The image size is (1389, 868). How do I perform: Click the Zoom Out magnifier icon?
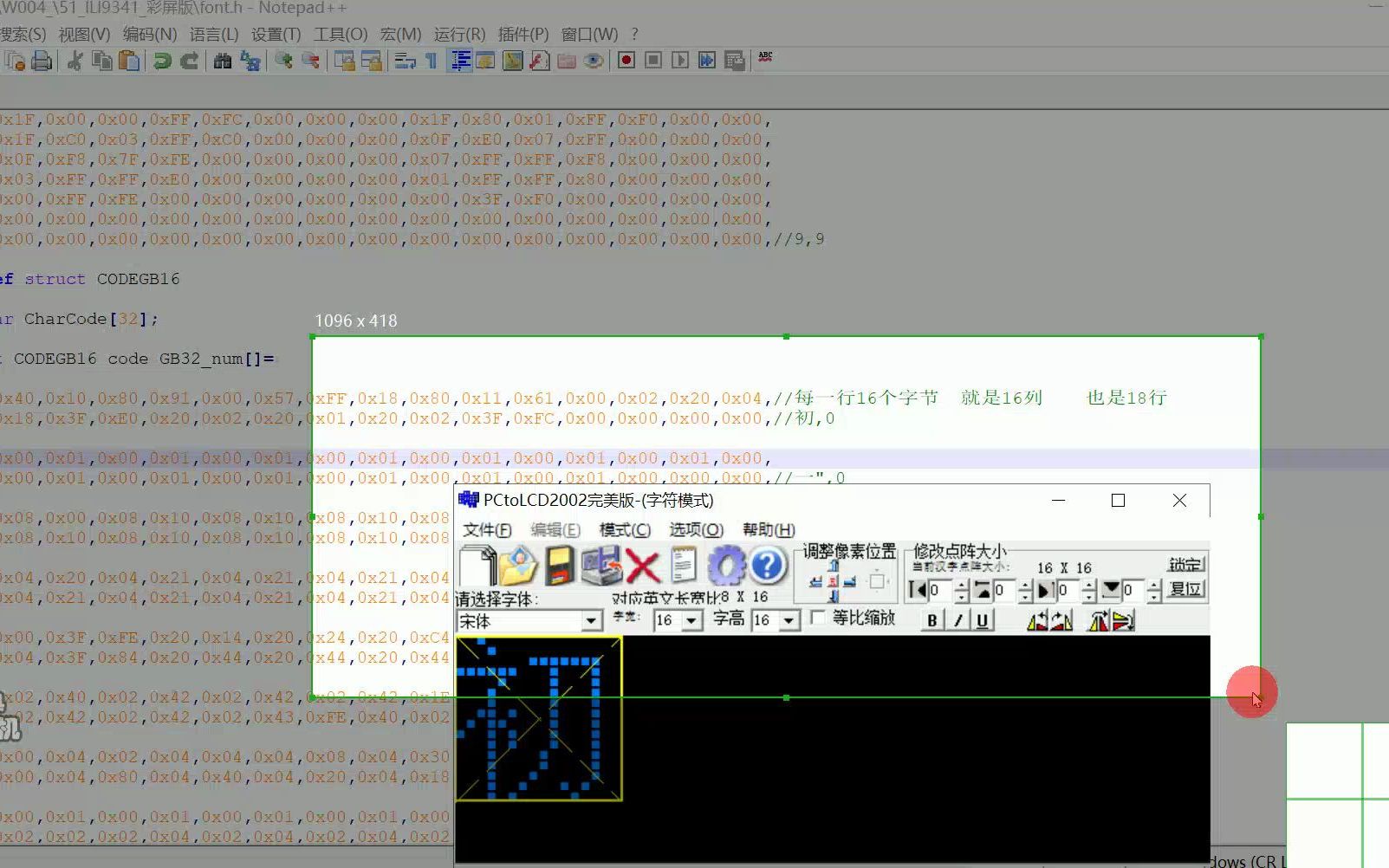click(310, 61)
